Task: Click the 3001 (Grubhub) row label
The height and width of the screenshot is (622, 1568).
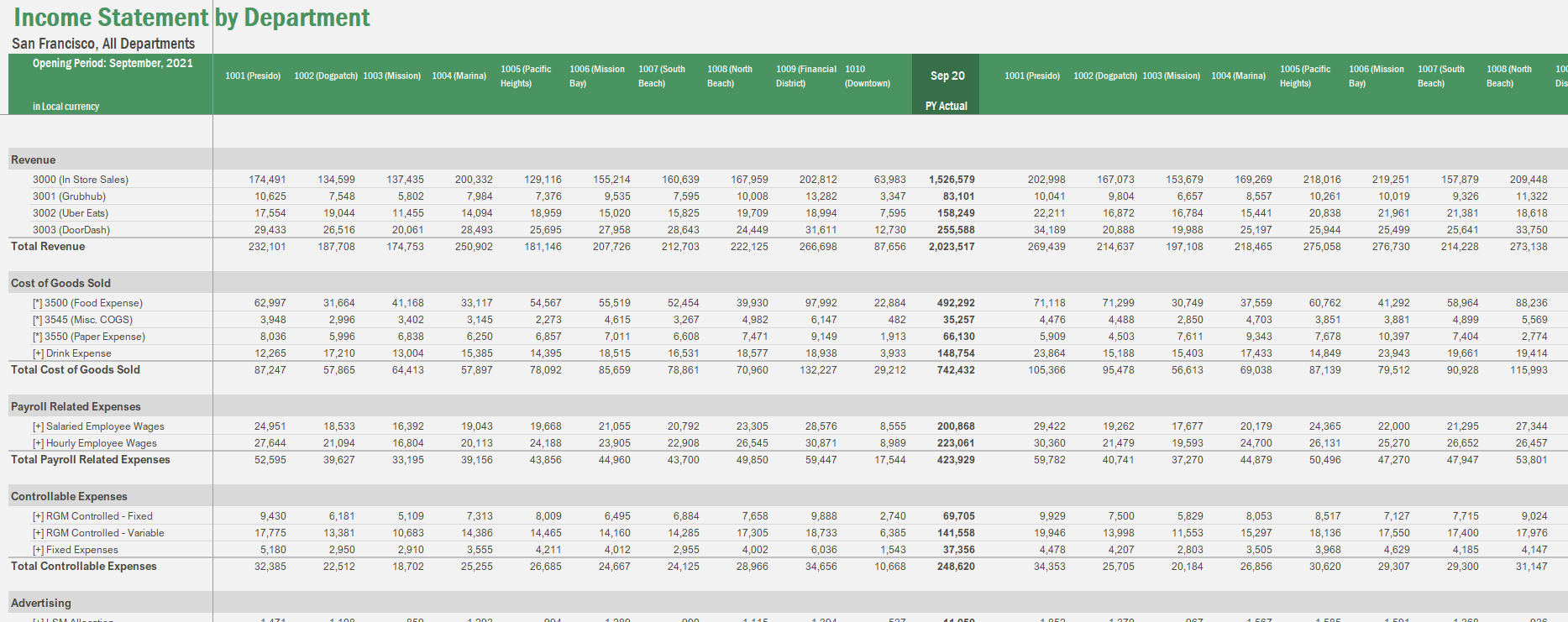Action: point(69,196)
